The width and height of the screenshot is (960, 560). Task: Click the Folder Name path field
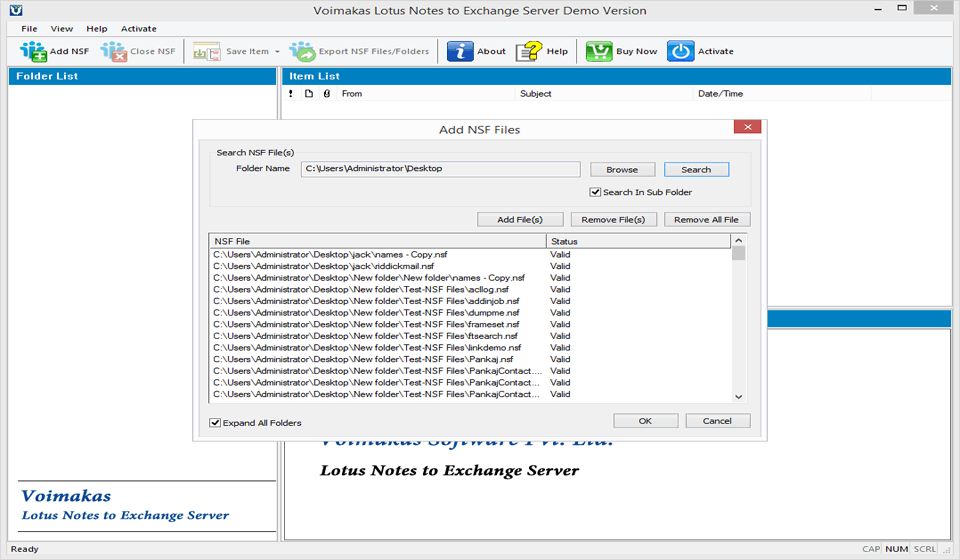(440, 169)
